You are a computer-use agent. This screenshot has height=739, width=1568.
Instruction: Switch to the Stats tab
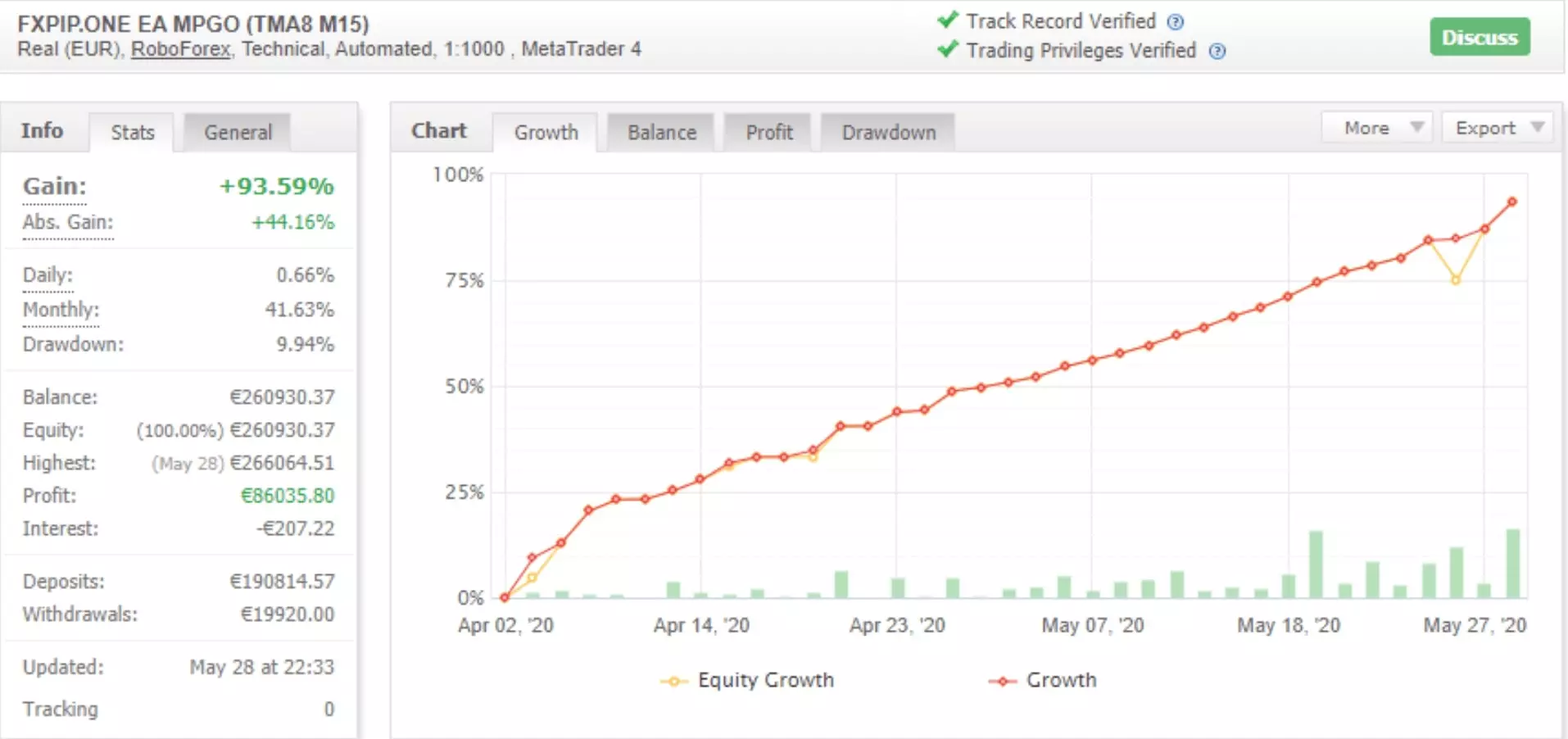[x=132, y=133]
